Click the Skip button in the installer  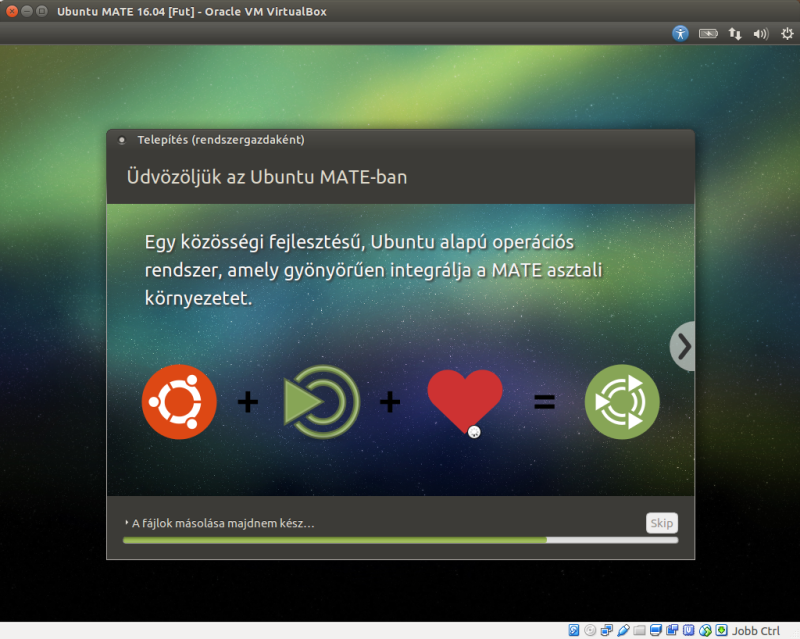pyautogui.click(x=662, y=523)
